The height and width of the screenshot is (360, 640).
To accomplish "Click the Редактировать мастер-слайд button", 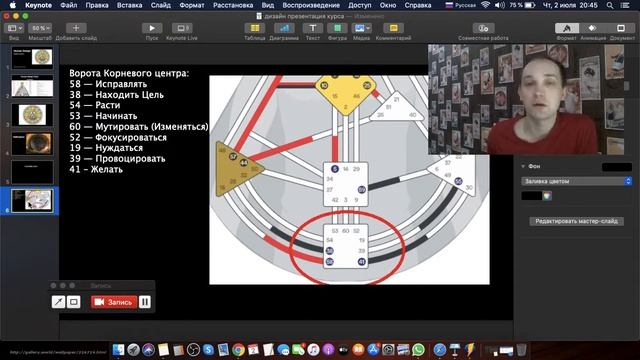I will [576, 221].
